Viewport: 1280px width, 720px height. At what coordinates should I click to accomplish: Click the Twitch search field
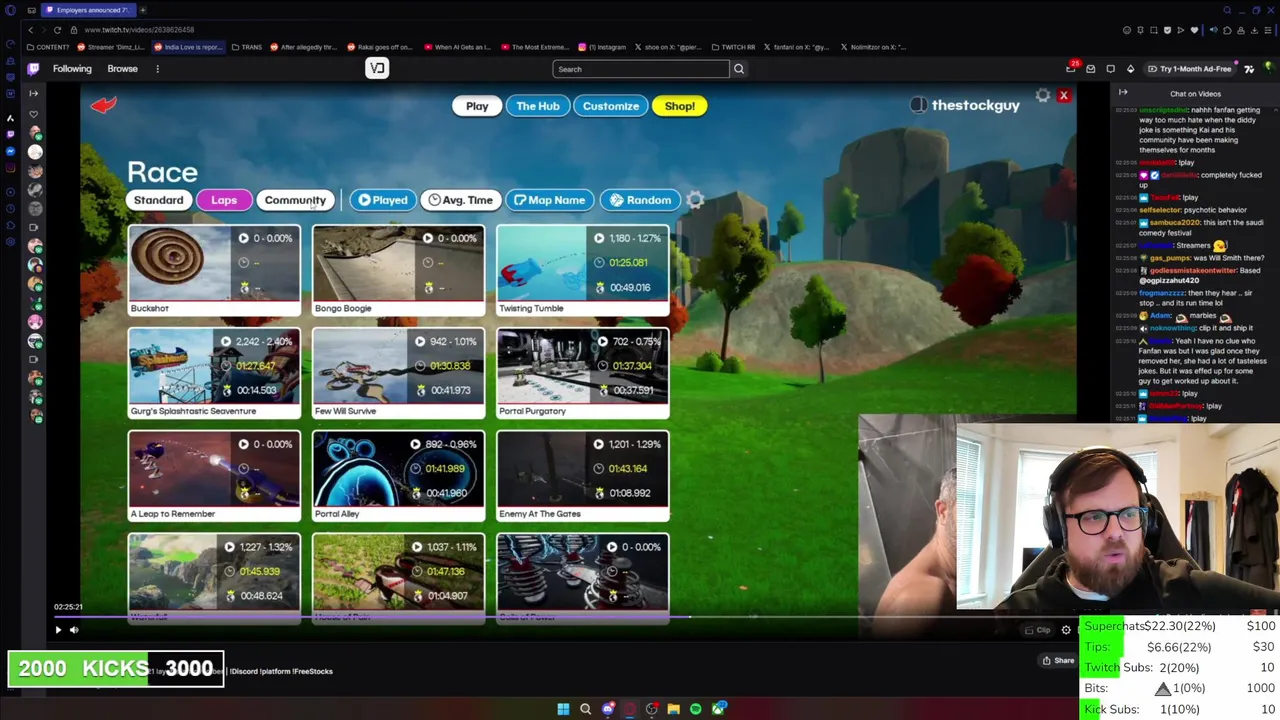[x=641, y=69]
